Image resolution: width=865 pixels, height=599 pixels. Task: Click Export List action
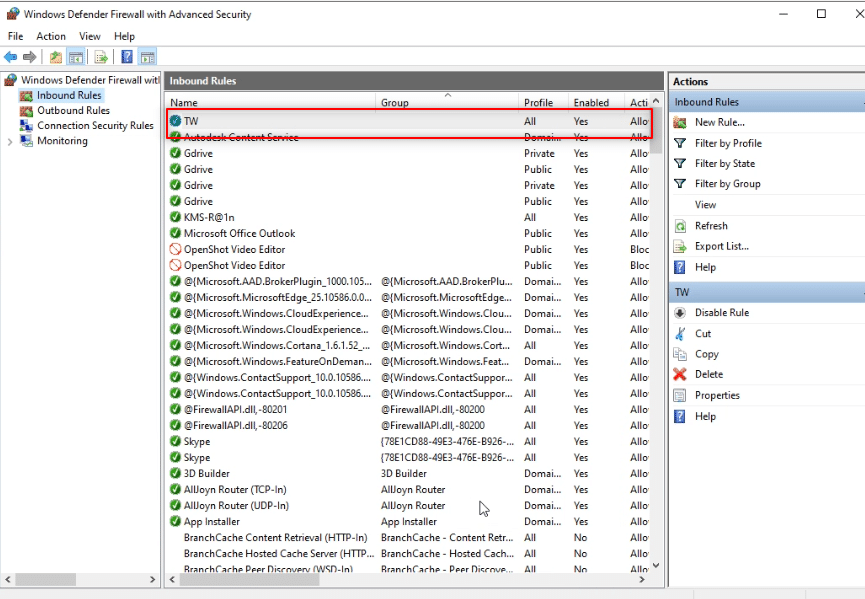(722, 247)
